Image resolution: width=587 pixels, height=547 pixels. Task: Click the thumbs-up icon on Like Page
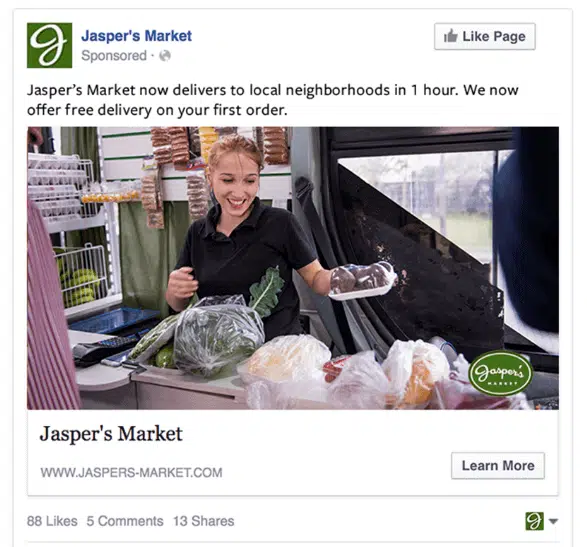click(x=451, y=36)
